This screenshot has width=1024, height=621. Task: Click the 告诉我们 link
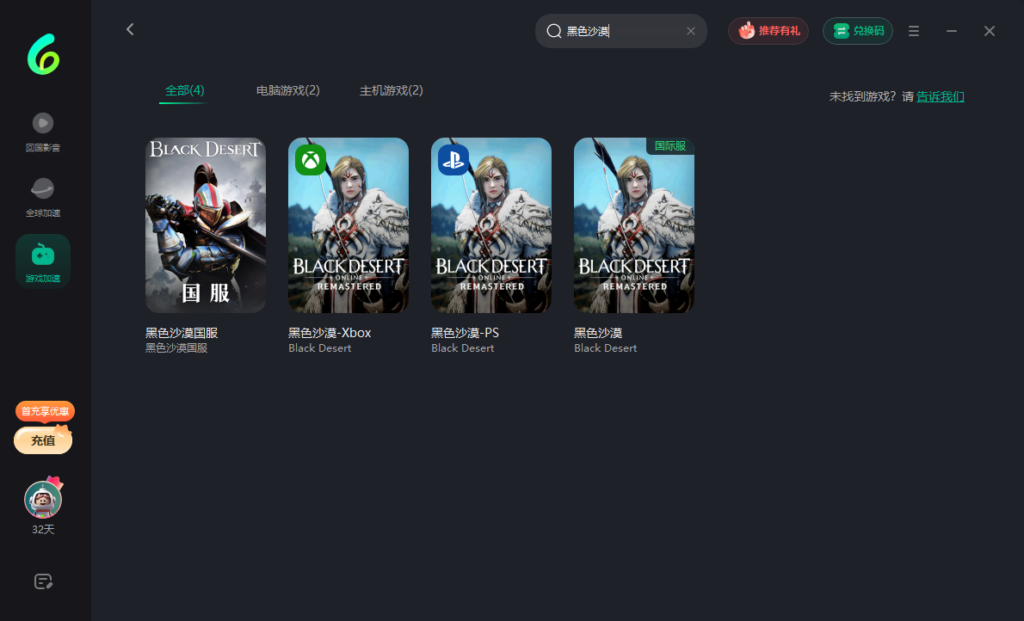(940, 97)
